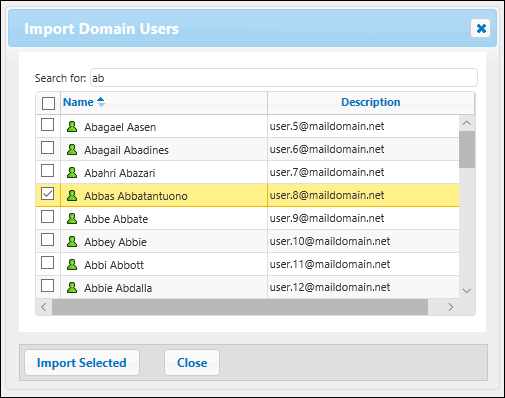Click the user icon beside Abbi Abbott
Image resolution: width=505 pixels, height=398 pixels.
pyautogui.click(x=72, y=265)
